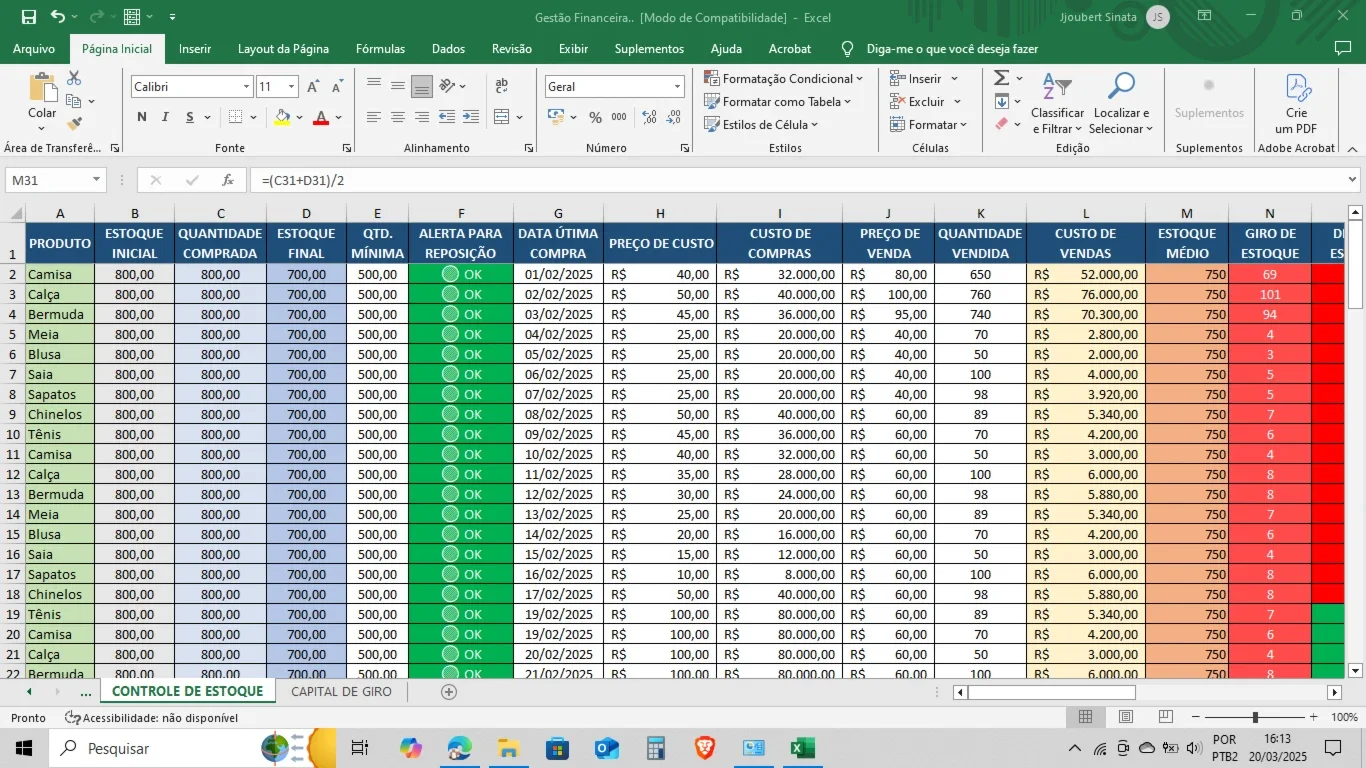Expand the Calibri font name dropdown
Image resolution: width=1366 pixels, height=768 pixels.
pos(246,87)
